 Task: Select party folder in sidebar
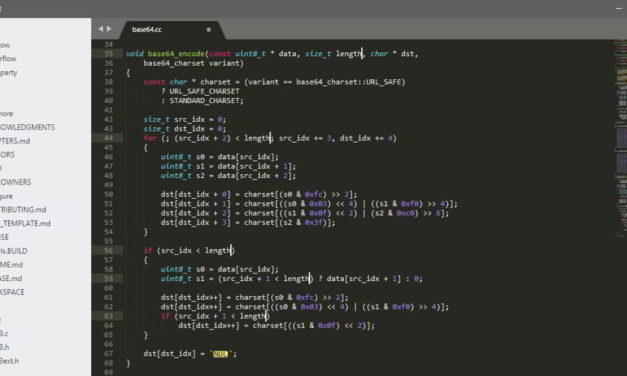tap(8, 73)
